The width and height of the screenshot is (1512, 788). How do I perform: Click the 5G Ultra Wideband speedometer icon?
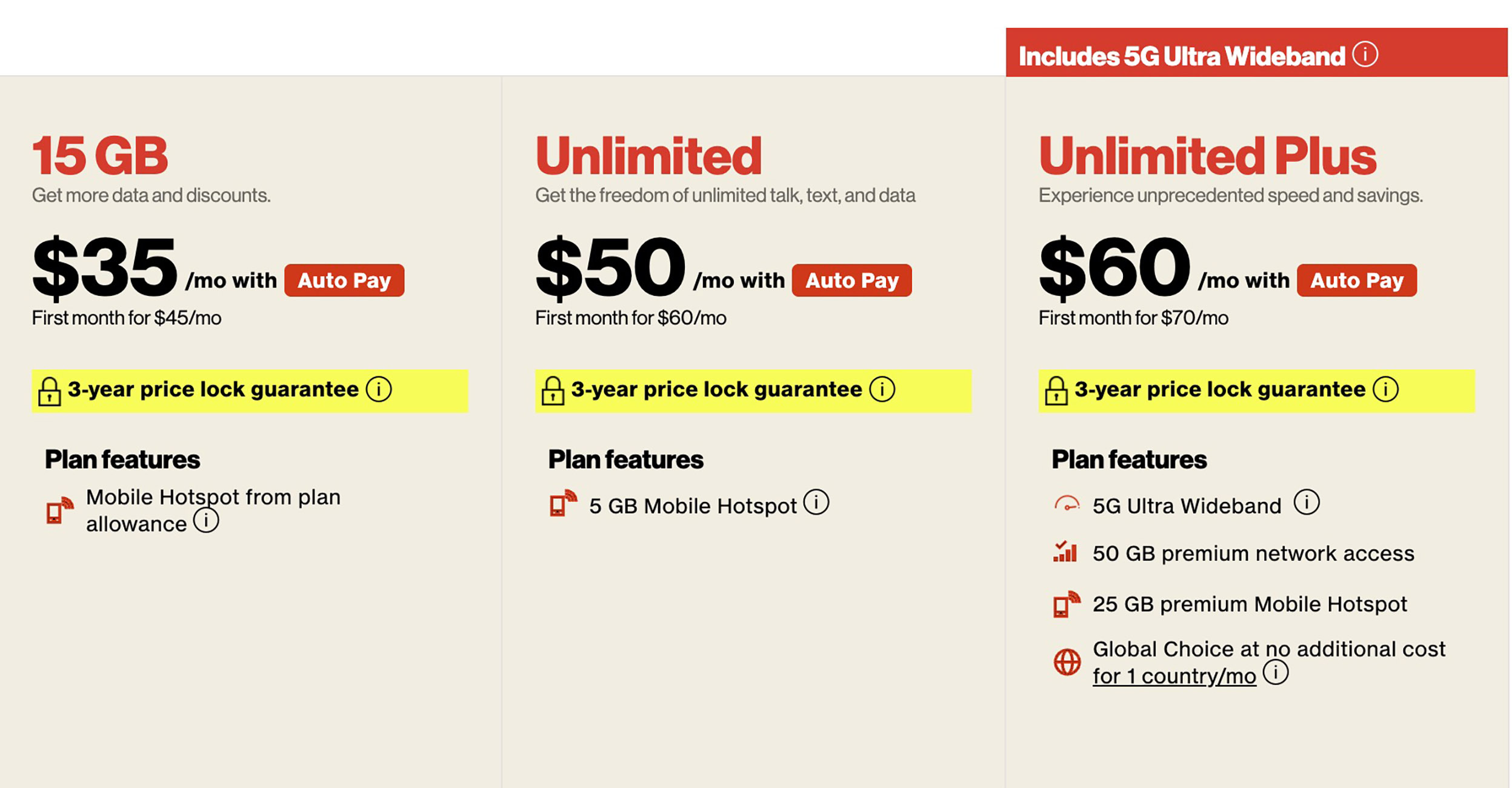[1067, 504]
